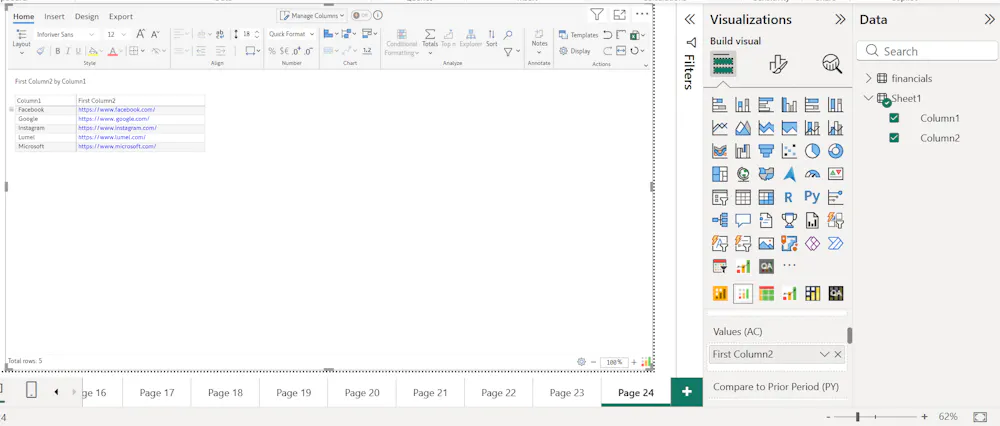This screenshot has height=426, width=1000.
Task: Add a new page with plus button
Action: (687, 392)
